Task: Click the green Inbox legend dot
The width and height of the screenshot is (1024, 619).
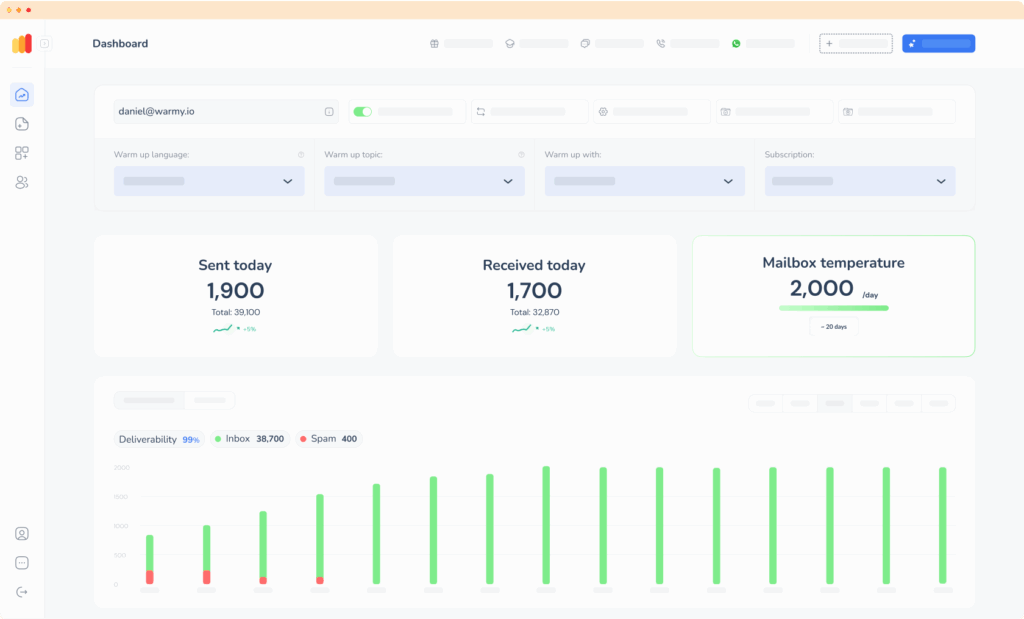Action: (218, 439)
